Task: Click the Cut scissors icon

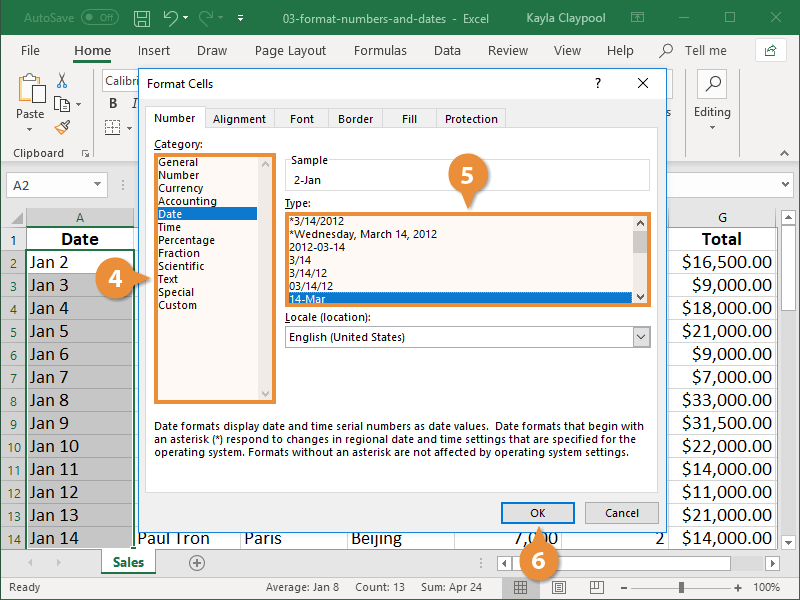Action: 62,80
